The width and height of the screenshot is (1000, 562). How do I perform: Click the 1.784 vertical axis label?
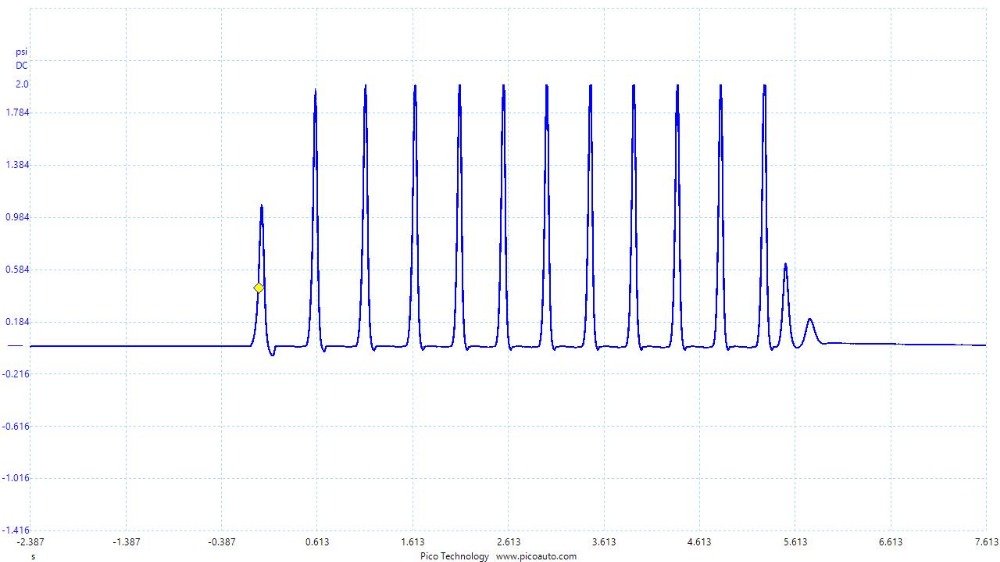click(19, 113)
